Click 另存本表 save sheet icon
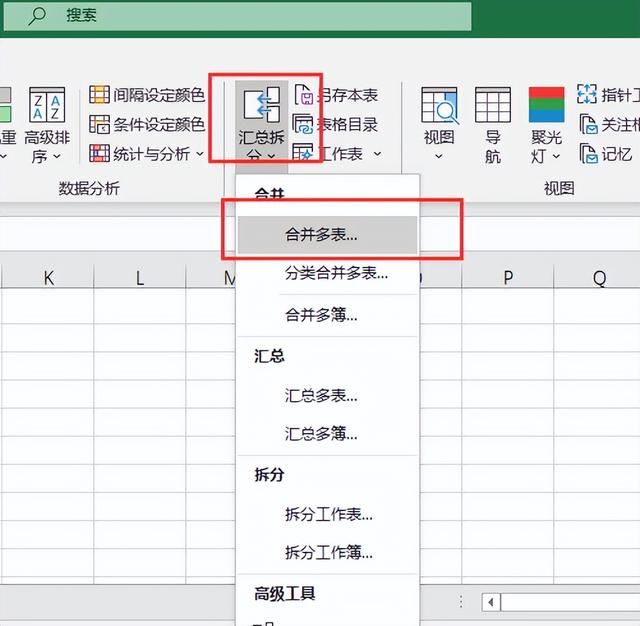 click(x=304, y=95)
